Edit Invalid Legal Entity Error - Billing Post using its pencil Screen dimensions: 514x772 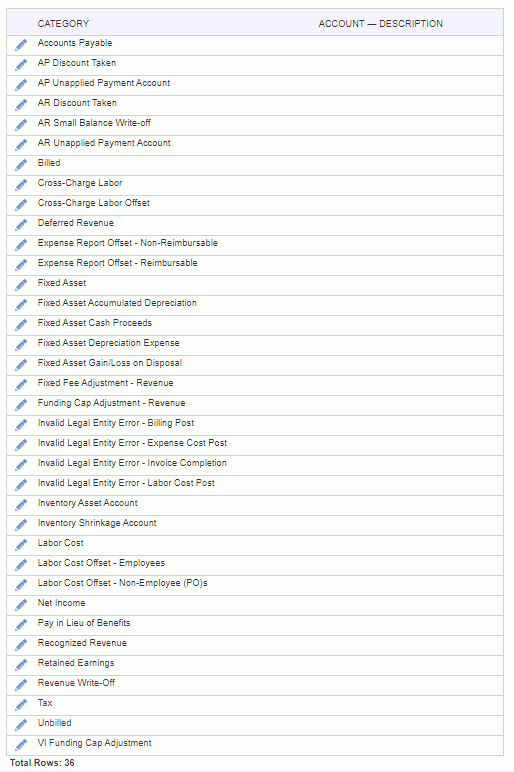click(21, 425)
